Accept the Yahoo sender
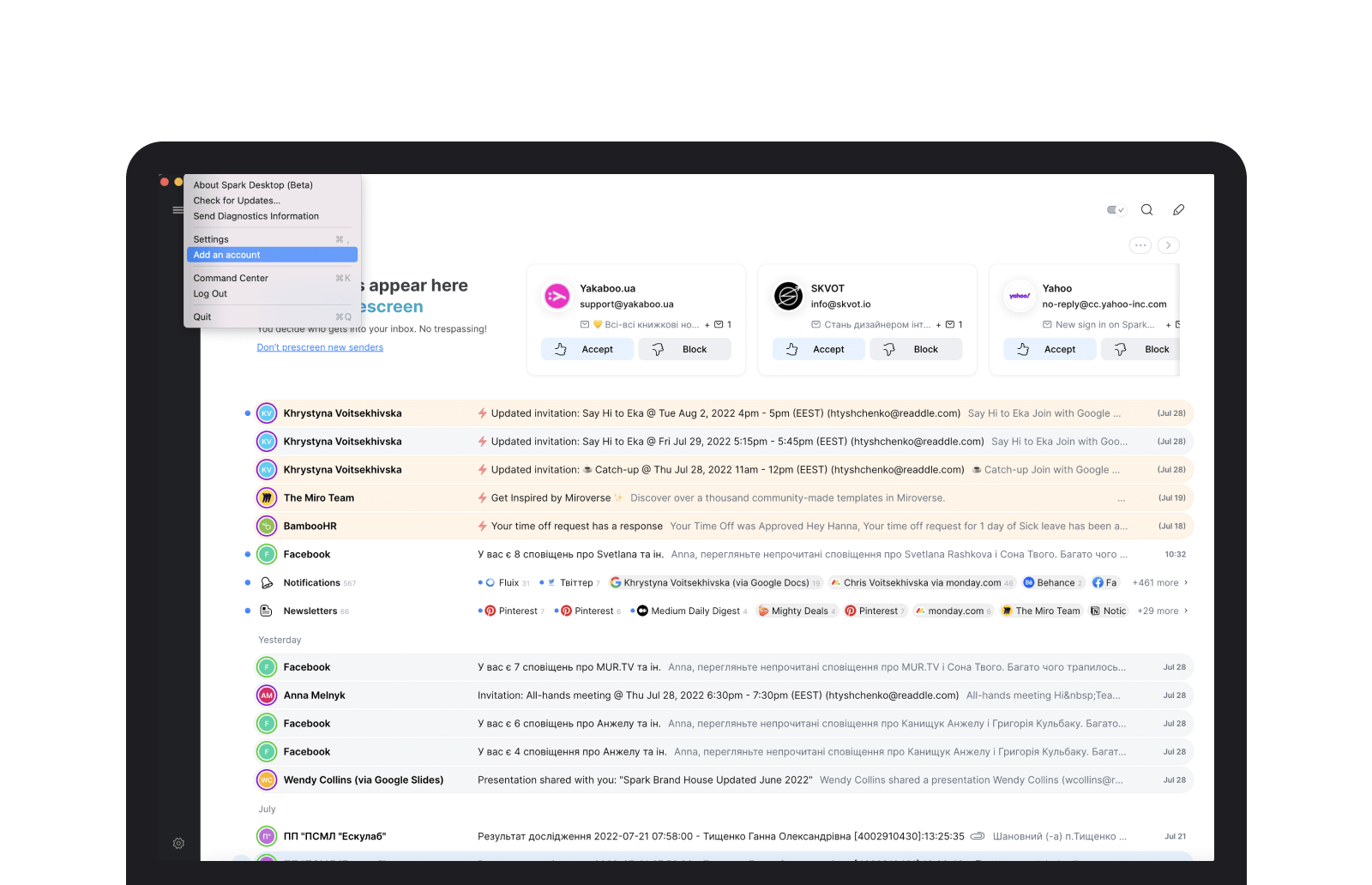This screenshot has height=885, width=1372. point(1050,349)
